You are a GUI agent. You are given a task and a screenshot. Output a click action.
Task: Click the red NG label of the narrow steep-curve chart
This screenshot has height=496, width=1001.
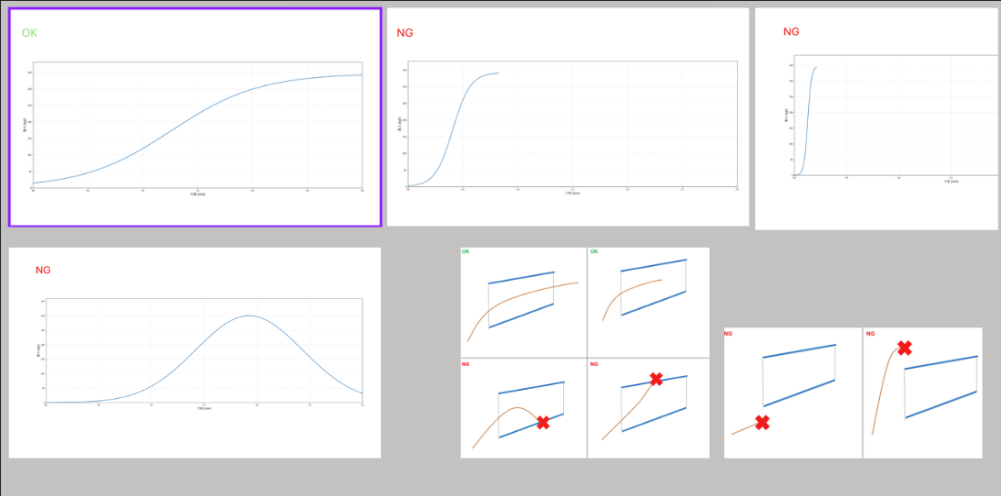(x=791, y=32)
